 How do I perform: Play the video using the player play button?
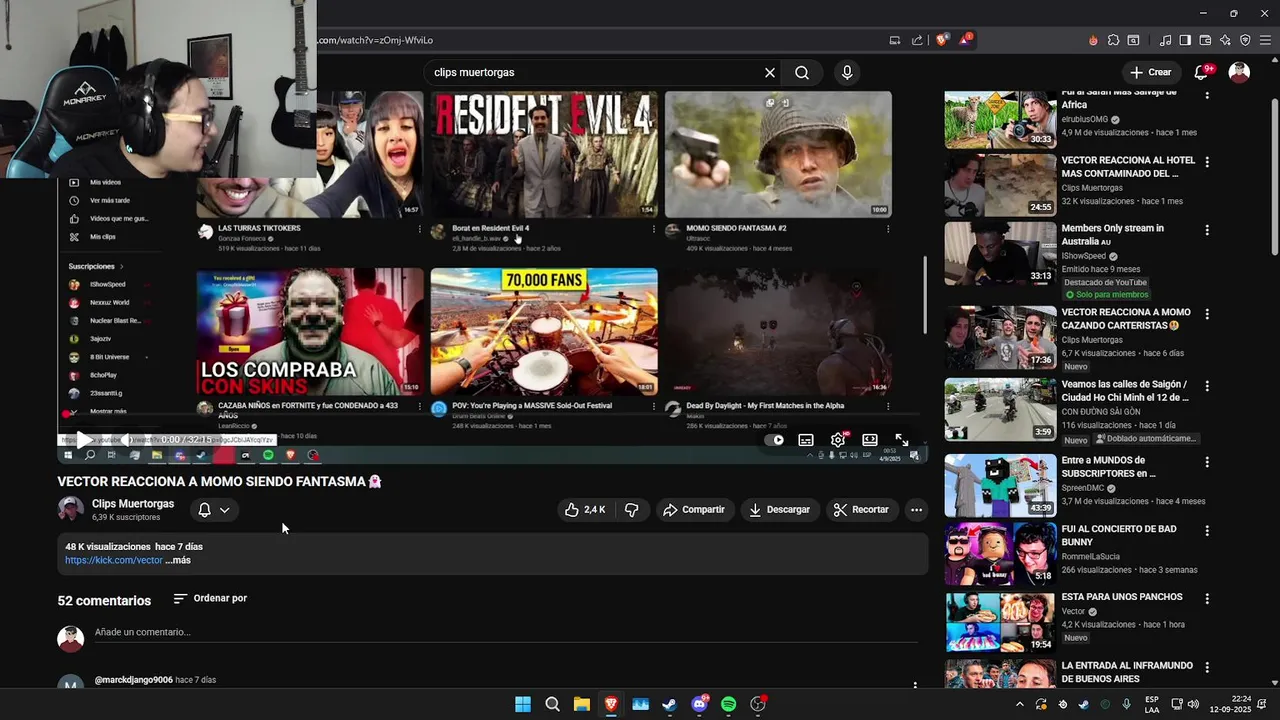(x=84, y=440)
